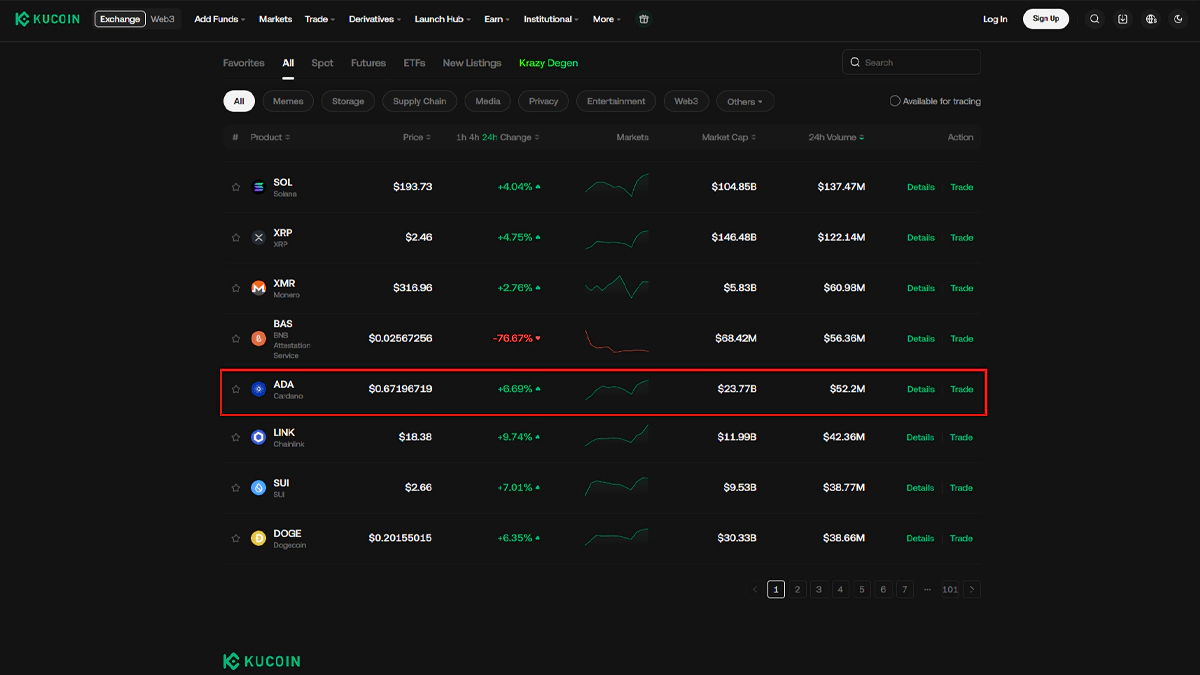Click the KuCoin logo in header
Screen dimensions: 1200x675
tap(48, 19)
